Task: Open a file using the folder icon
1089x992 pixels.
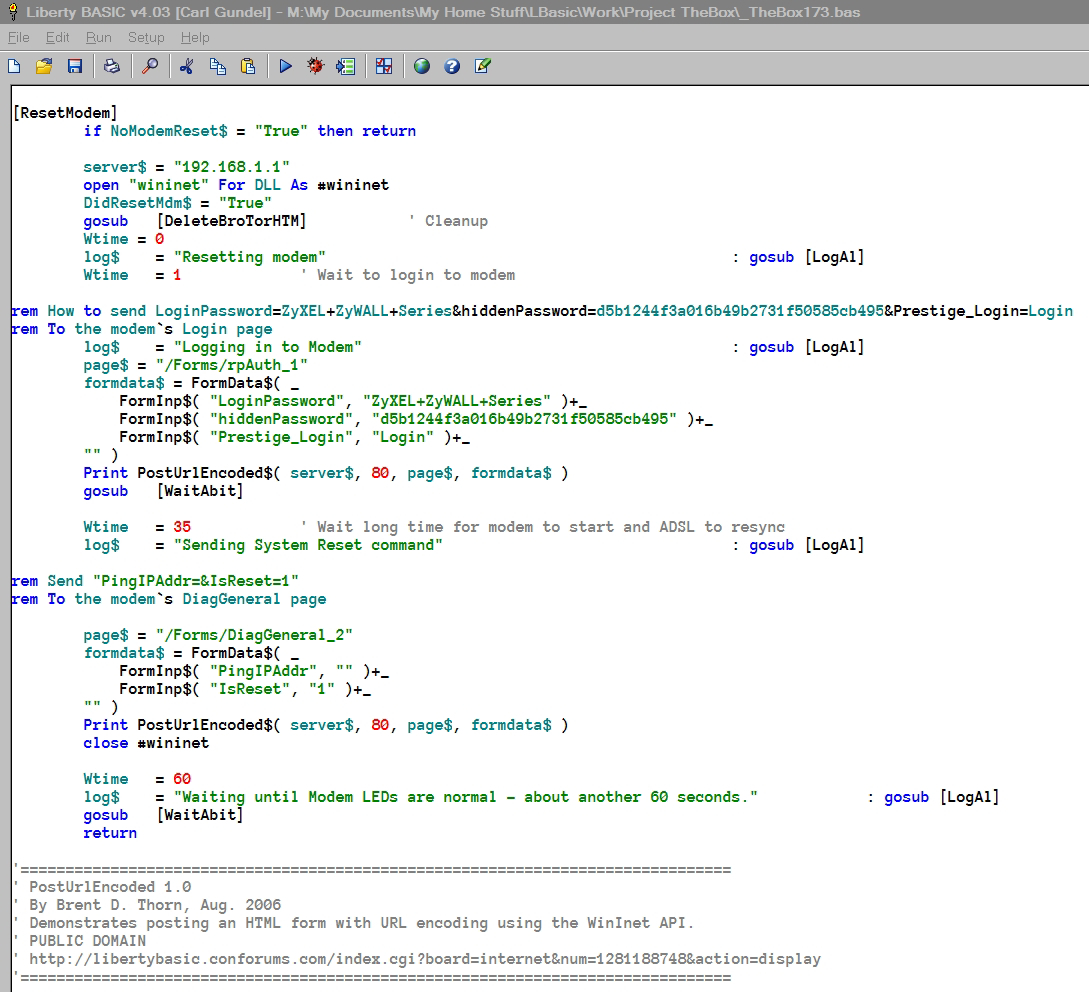Action: point(44,66)
